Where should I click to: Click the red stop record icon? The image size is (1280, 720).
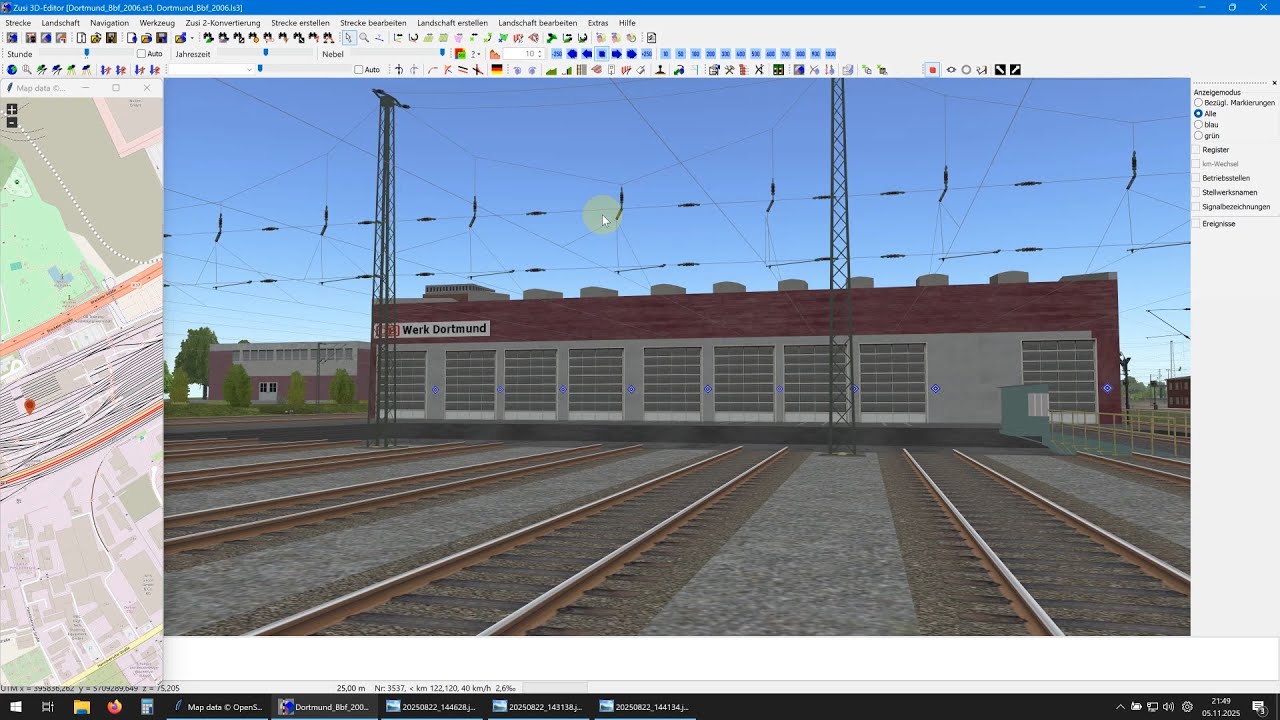932,70
